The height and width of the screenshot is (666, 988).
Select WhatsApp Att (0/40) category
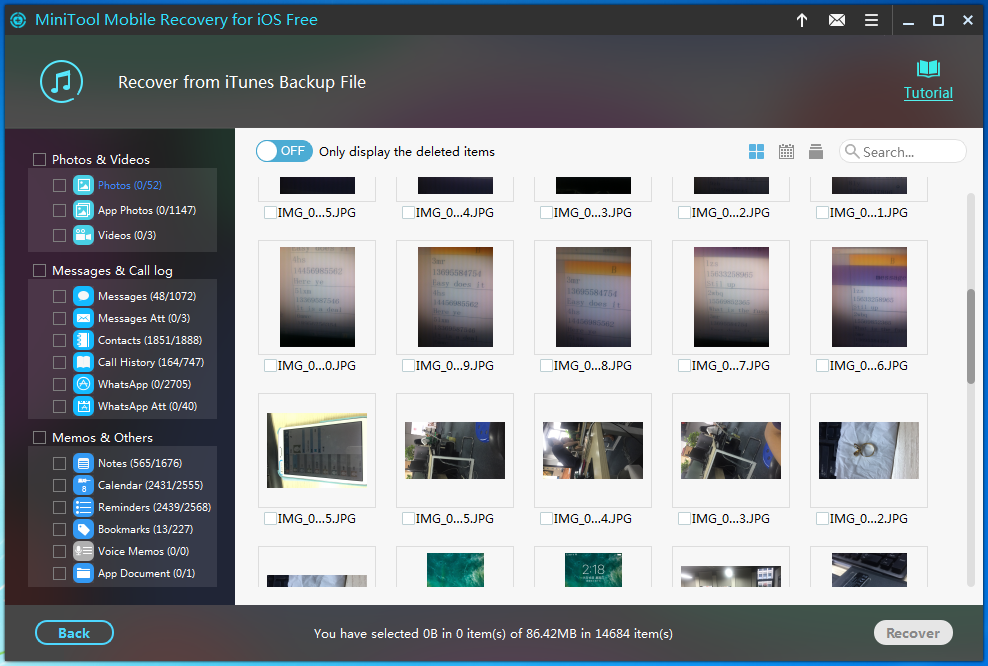click(147, 406)
